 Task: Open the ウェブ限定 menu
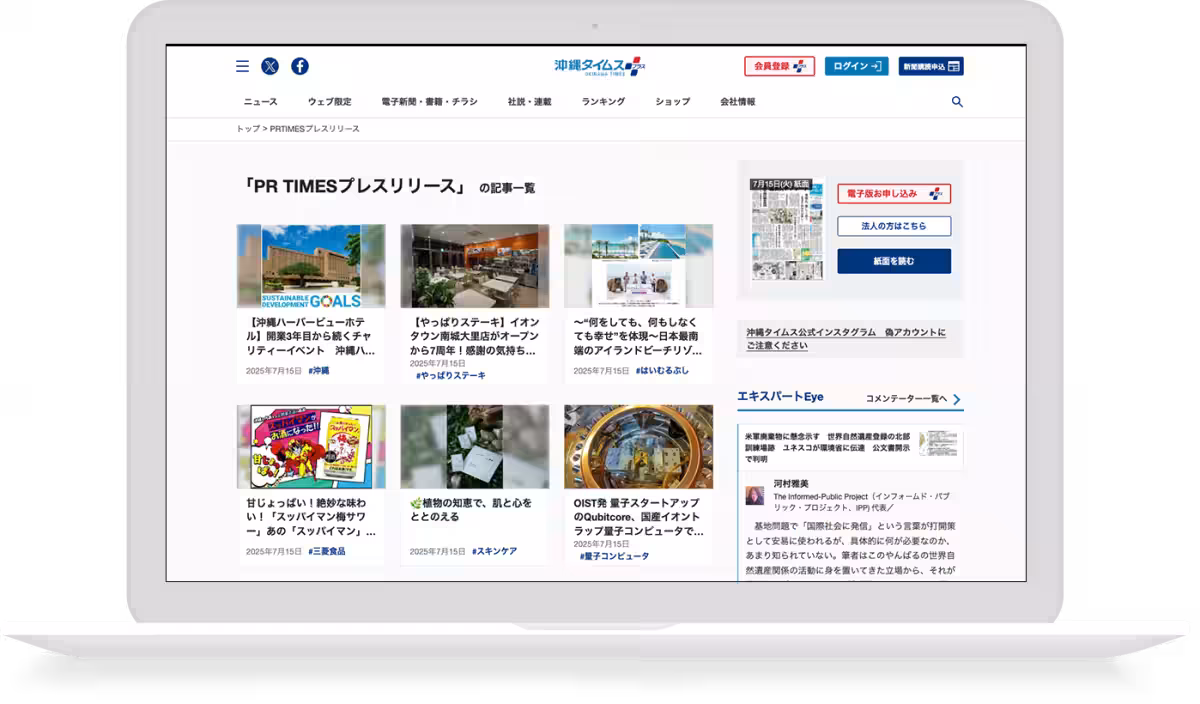point(330,102)
